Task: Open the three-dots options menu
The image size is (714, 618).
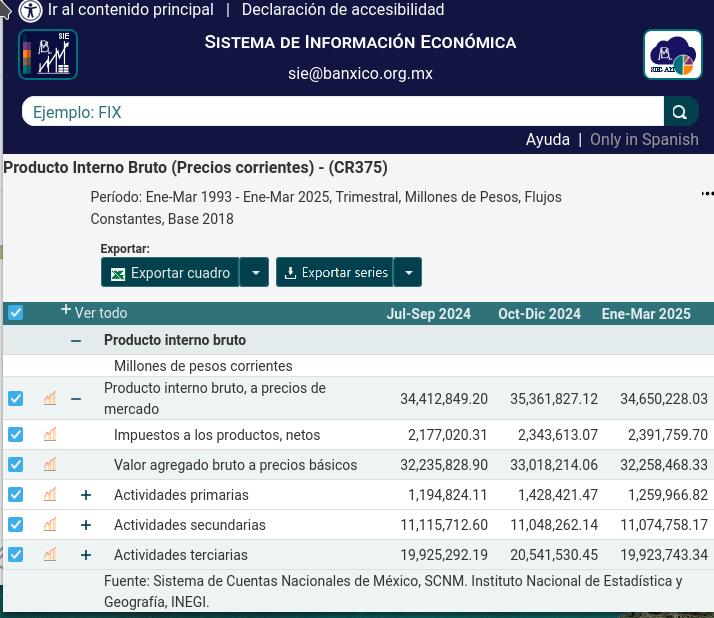Action: pos(707,194)
